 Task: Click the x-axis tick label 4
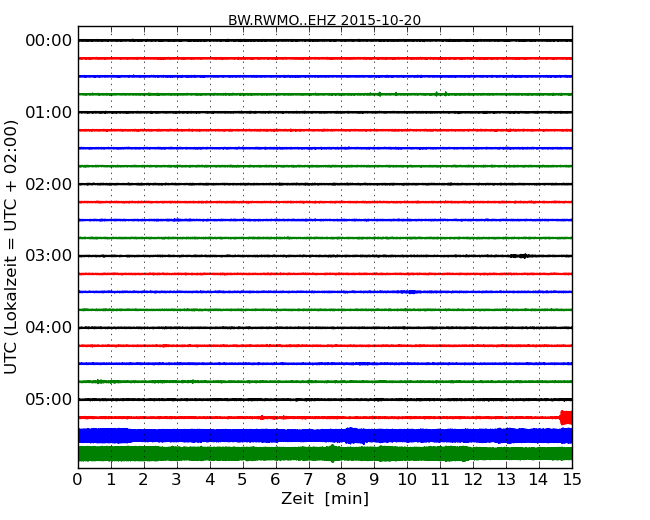tap(210, 480)
